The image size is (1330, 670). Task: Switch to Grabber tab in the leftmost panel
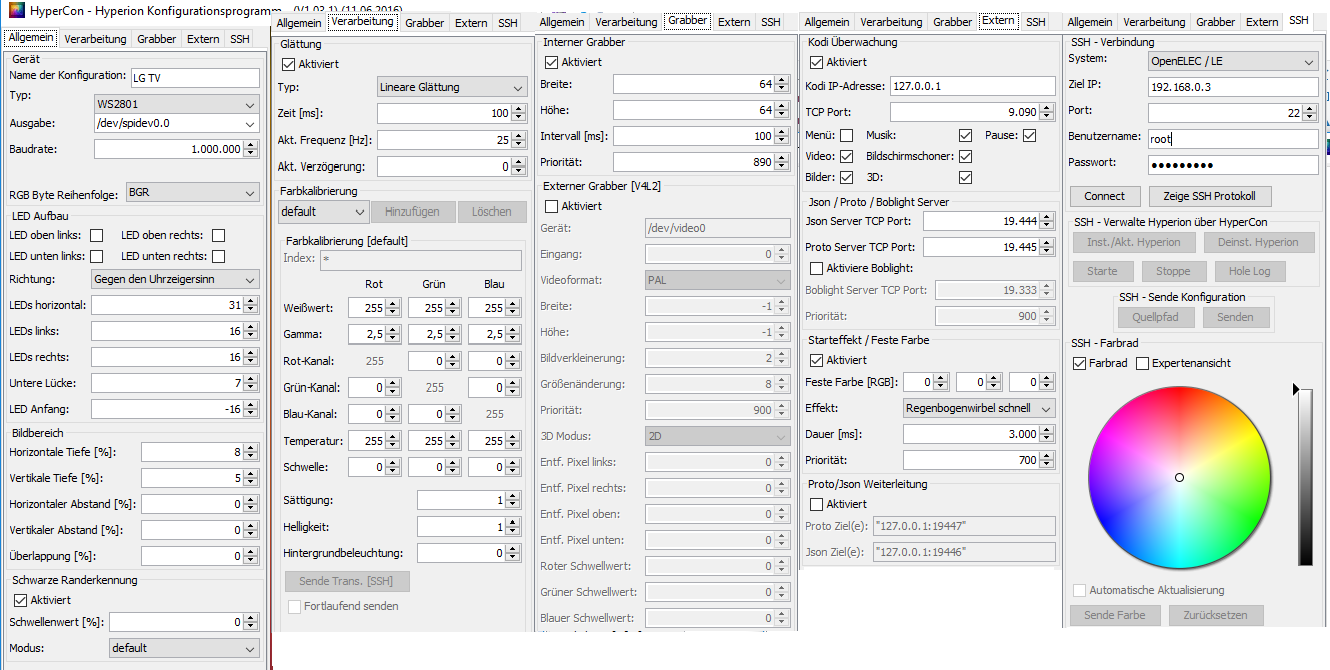[157, 39]
